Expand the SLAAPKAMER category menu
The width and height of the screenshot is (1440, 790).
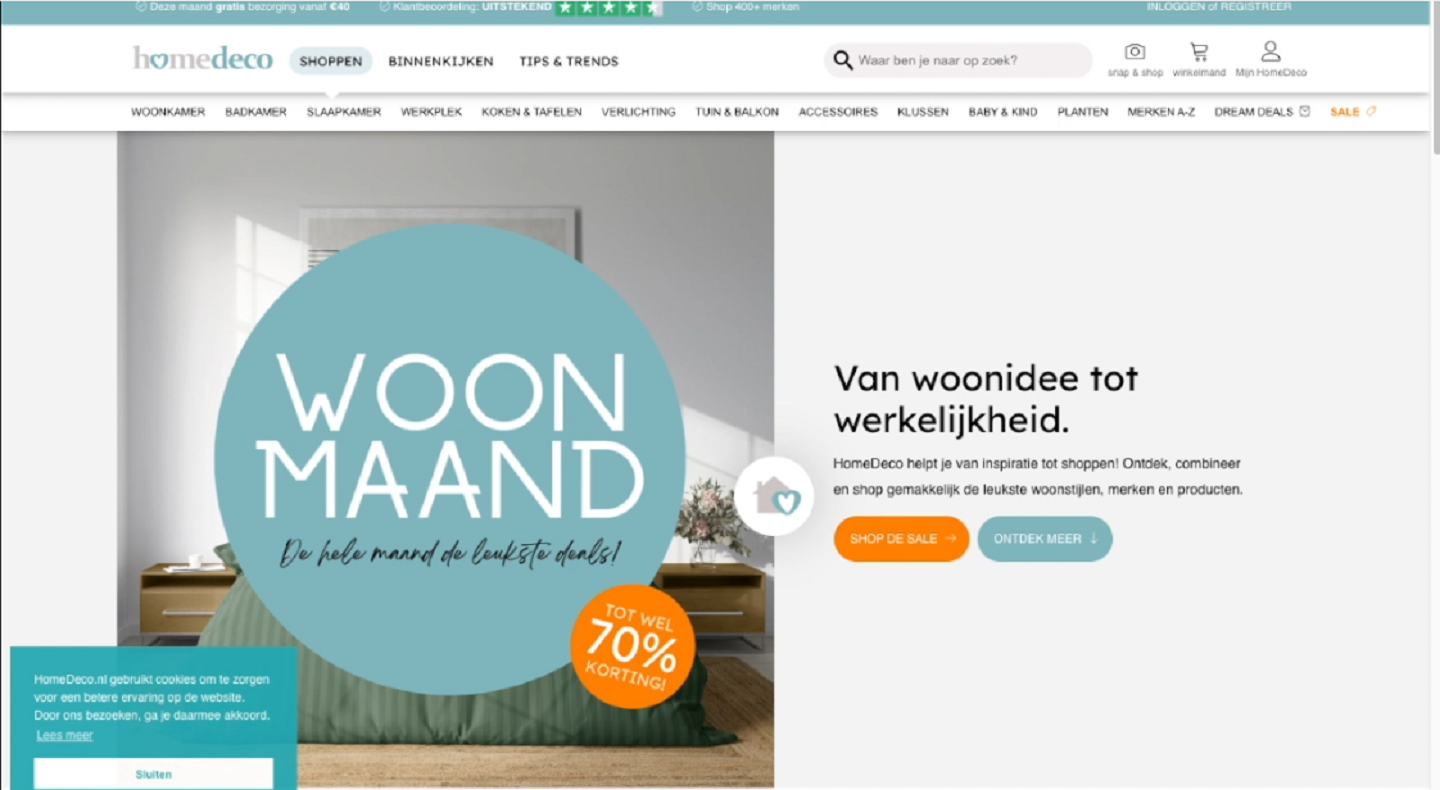(344, 112)
